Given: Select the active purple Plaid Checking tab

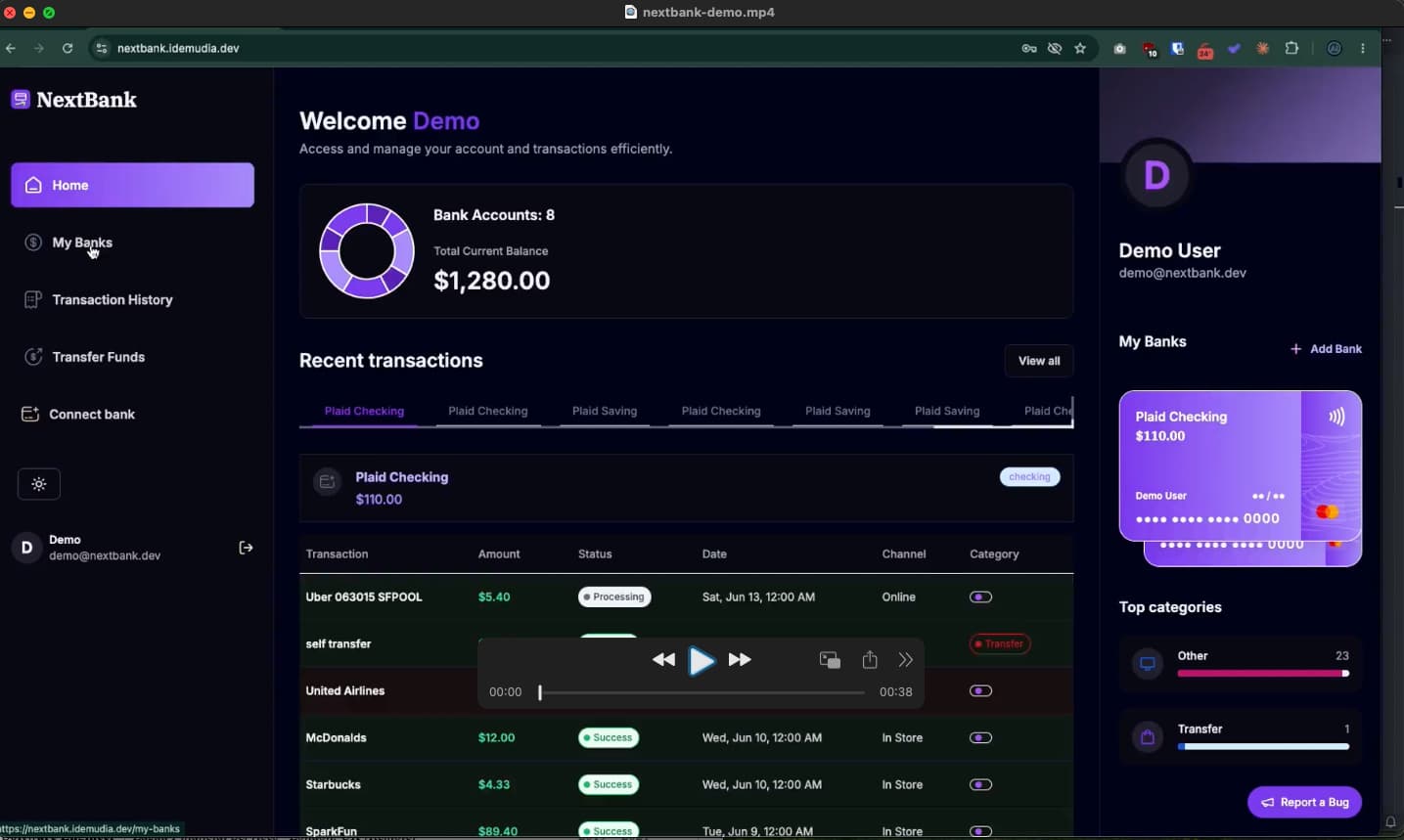Looking at the screenshot, I should [x=364, y=411].
